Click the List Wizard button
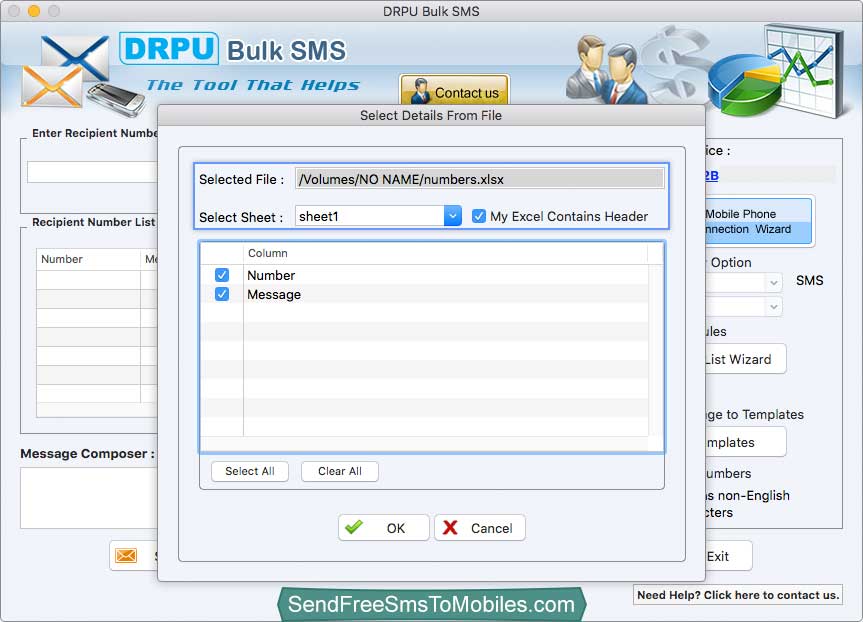 [745, 359]
